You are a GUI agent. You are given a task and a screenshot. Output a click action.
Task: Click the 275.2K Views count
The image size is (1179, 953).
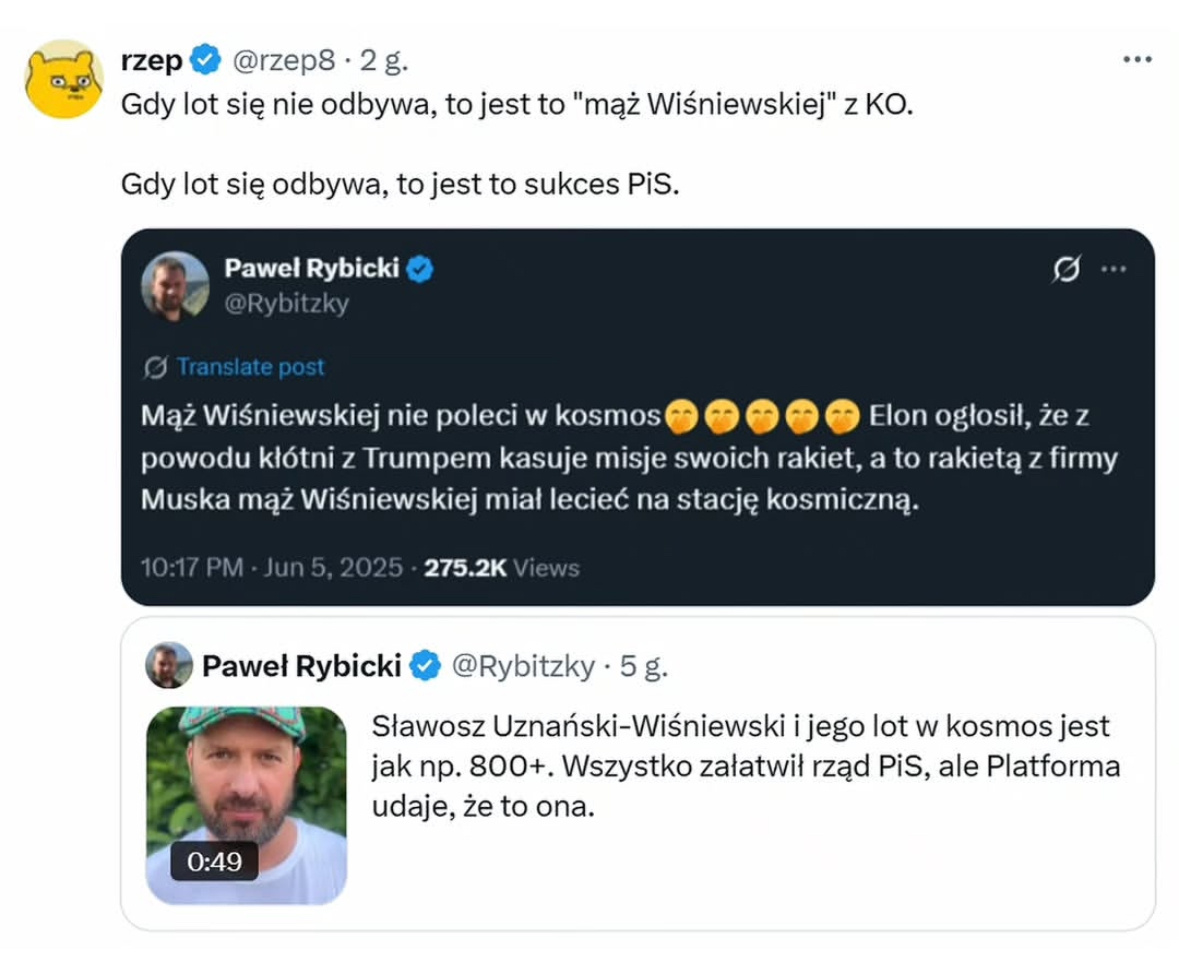click(502, 568)
